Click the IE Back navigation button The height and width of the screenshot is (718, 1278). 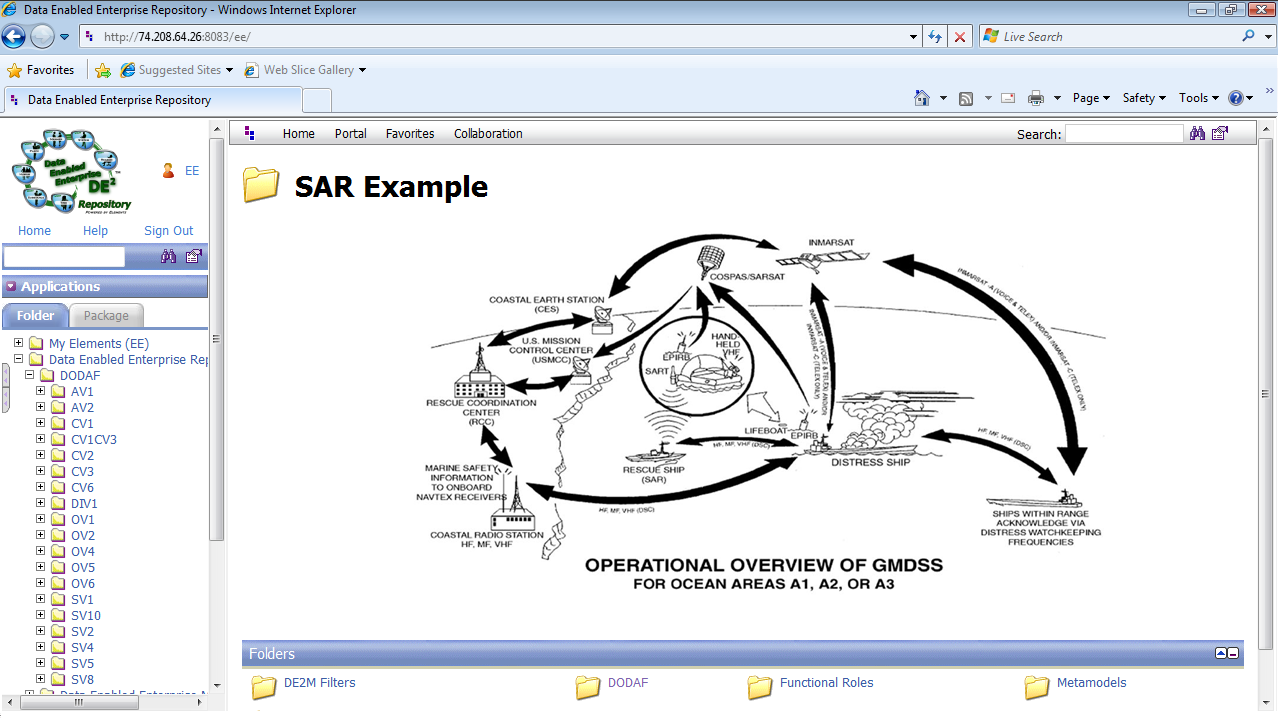14,37
